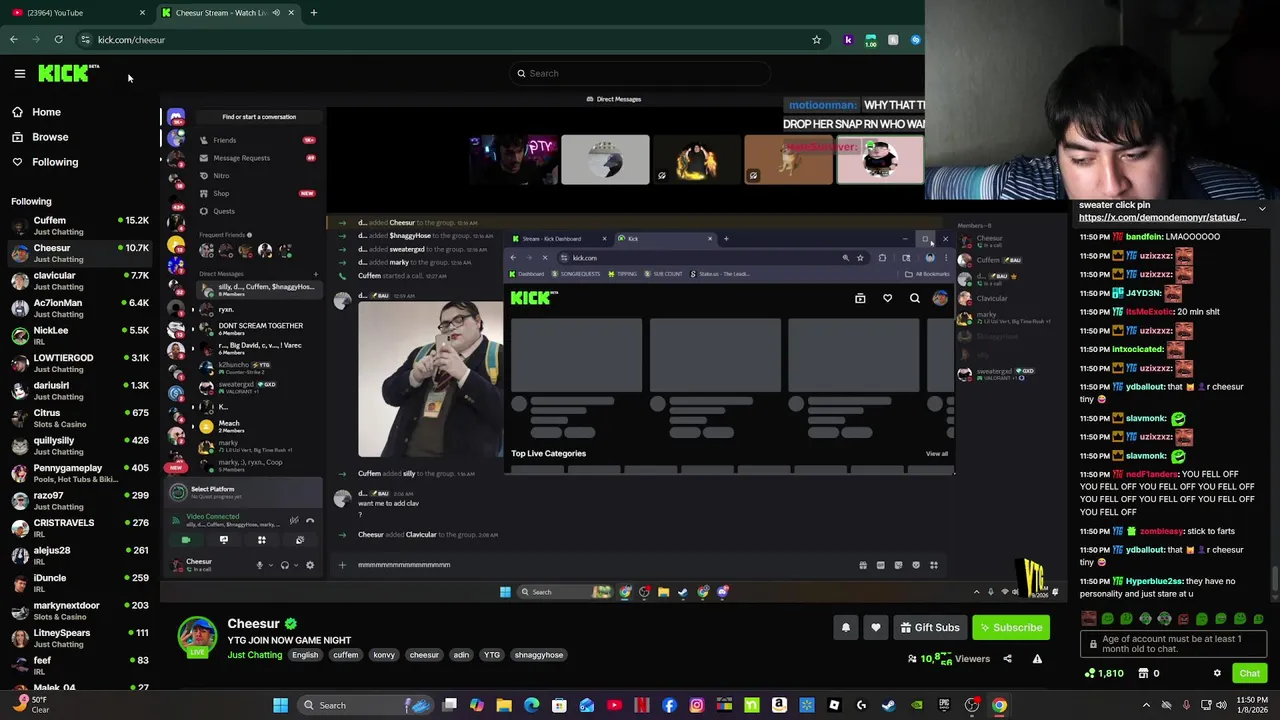Collapse the chat panel with top chevron

point(1262,209)
